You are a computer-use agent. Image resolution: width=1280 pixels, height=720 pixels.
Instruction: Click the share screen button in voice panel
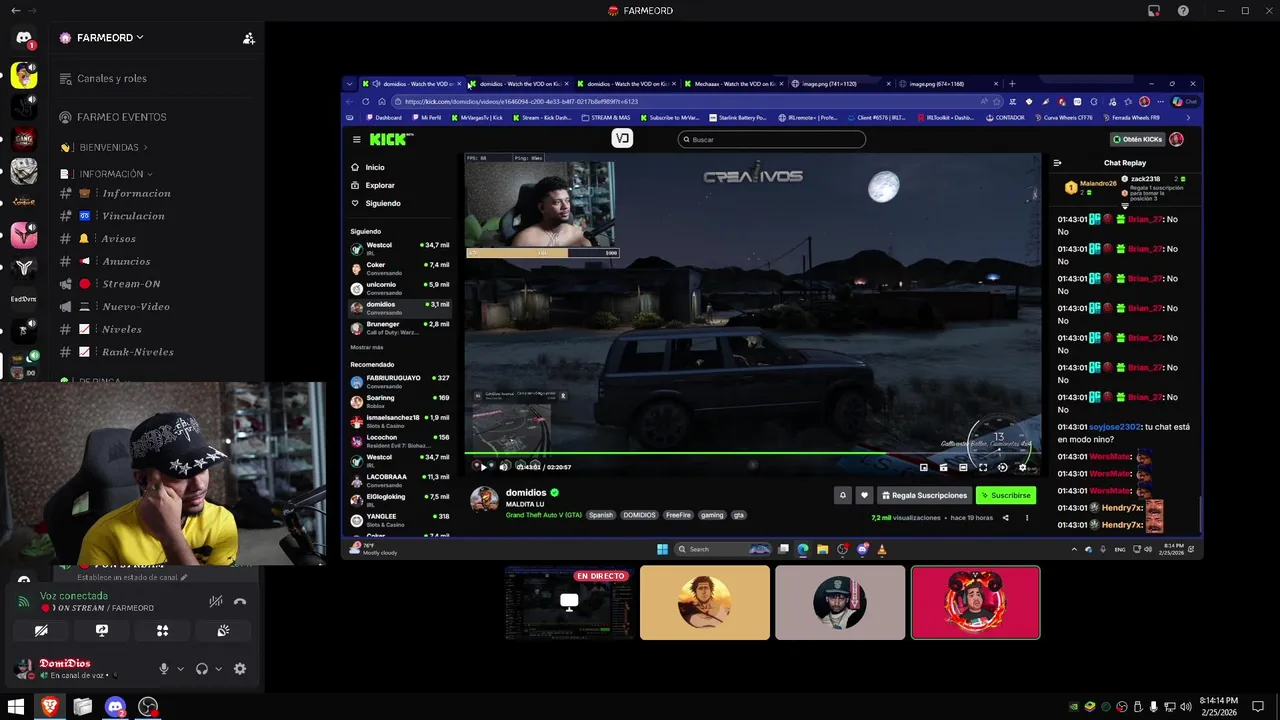coord(102,631)
